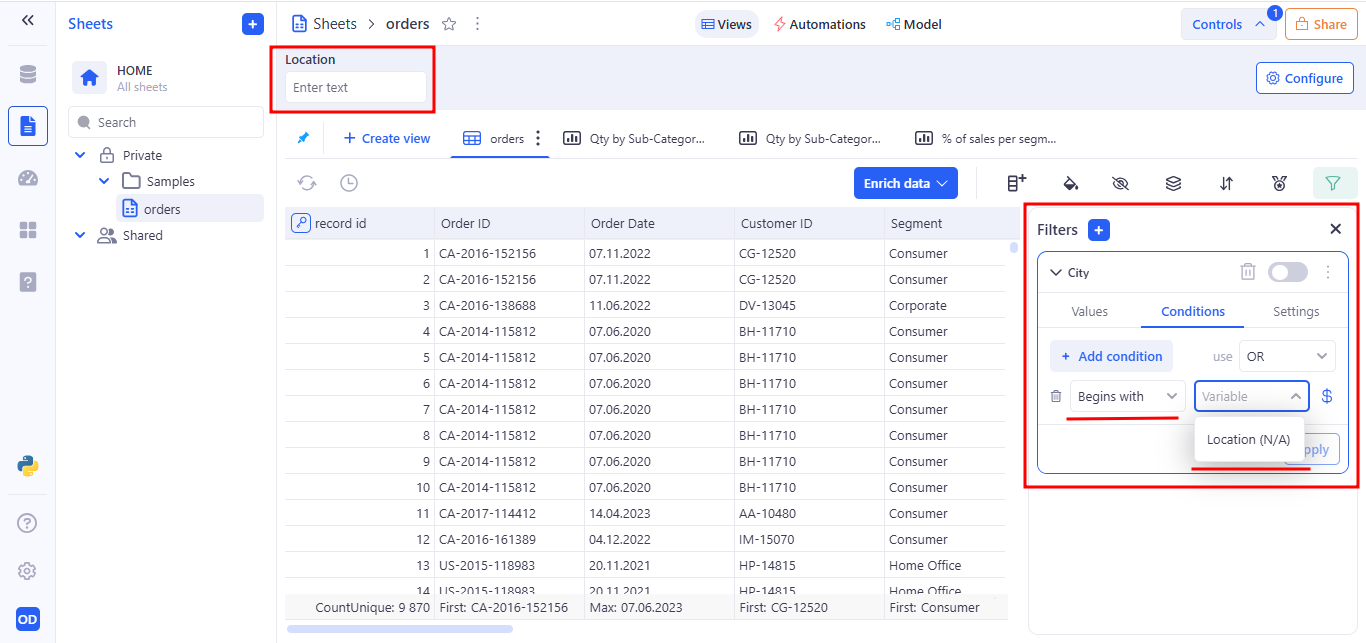Open the grouping layers icon

(1173, 183)
